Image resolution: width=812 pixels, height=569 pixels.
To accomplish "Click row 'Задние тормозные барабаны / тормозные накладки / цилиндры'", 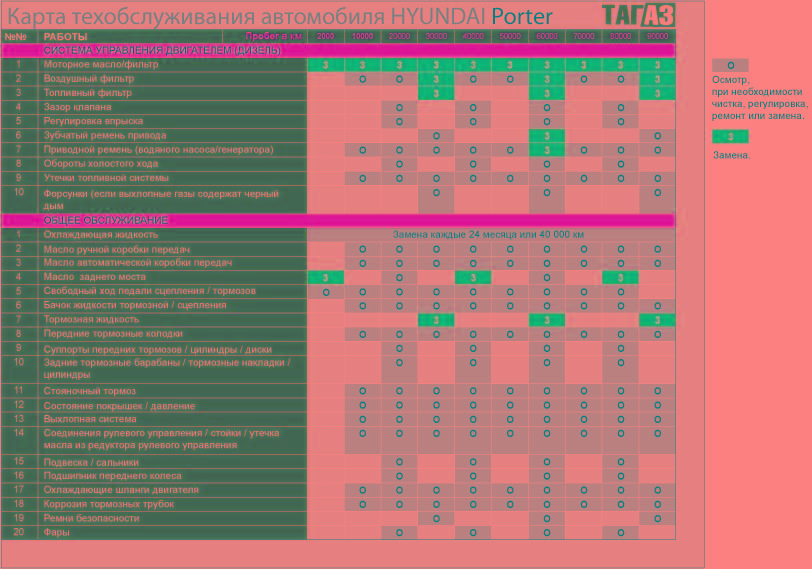I will point(339,369).
